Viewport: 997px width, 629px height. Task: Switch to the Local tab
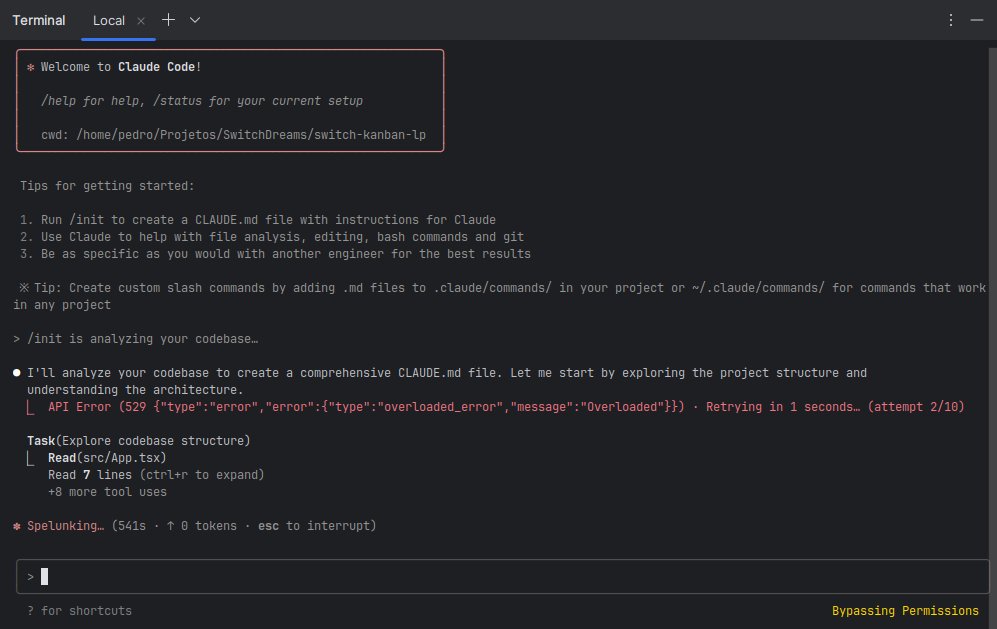click(109, 20)
